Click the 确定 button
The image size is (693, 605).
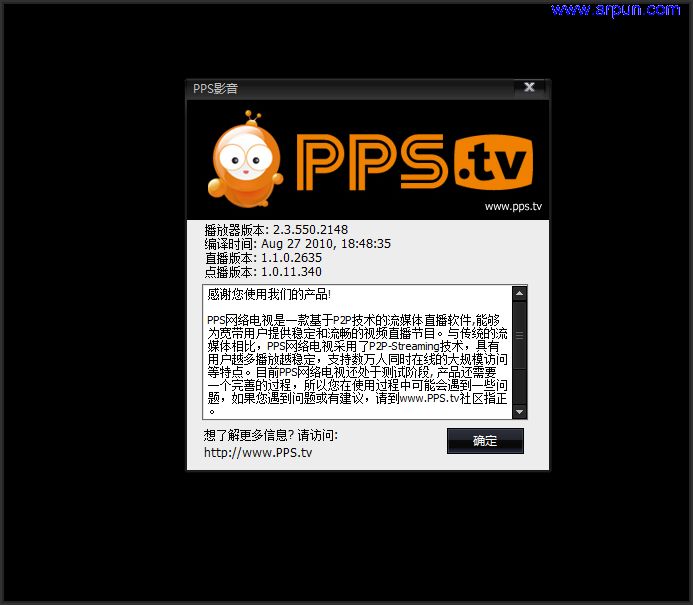click(485, 441)
